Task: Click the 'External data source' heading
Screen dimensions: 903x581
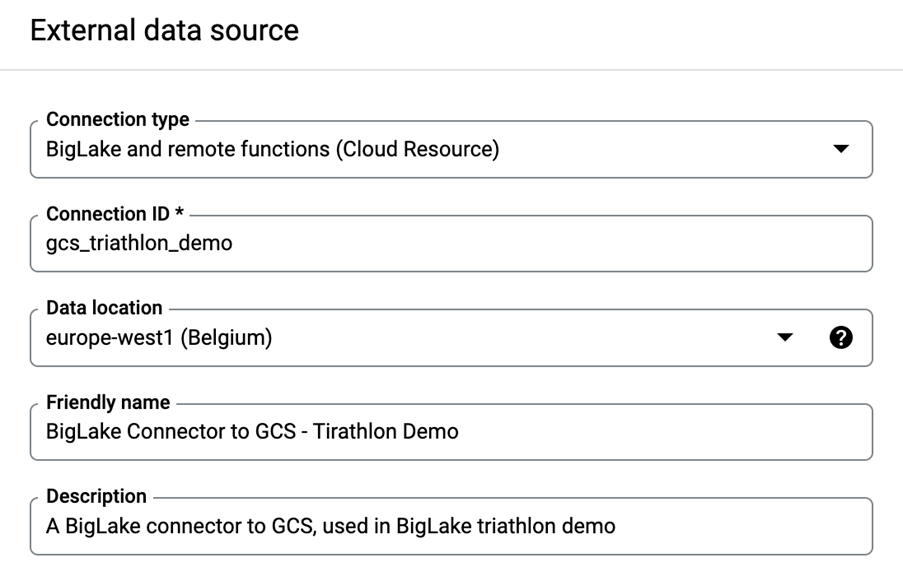Action: tap(164, 30)
